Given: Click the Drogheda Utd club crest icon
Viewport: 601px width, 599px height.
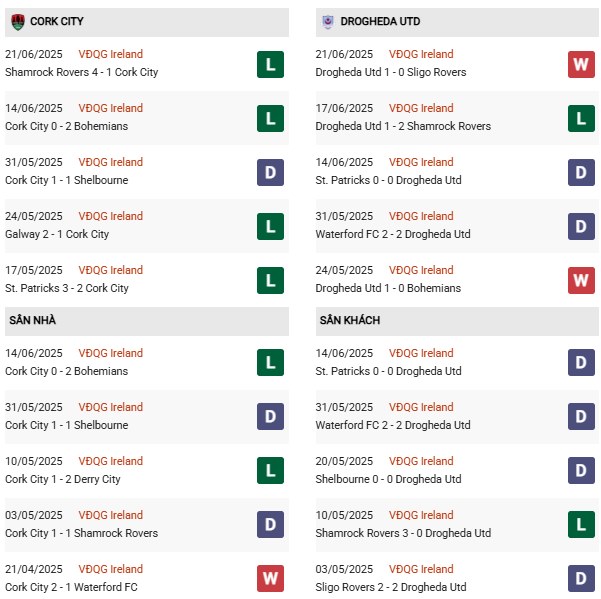Looking at the screenshot, I should [328, 21].
